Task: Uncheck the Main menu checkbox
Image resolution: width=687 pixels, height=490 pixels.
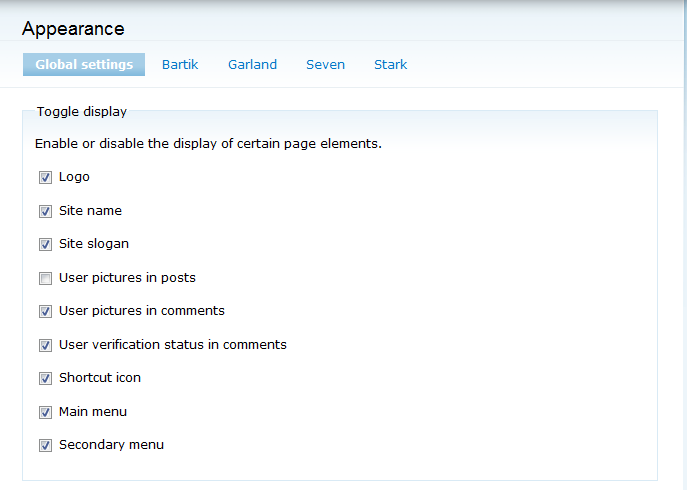Action: pyautogui.click(x=45, y=412)
